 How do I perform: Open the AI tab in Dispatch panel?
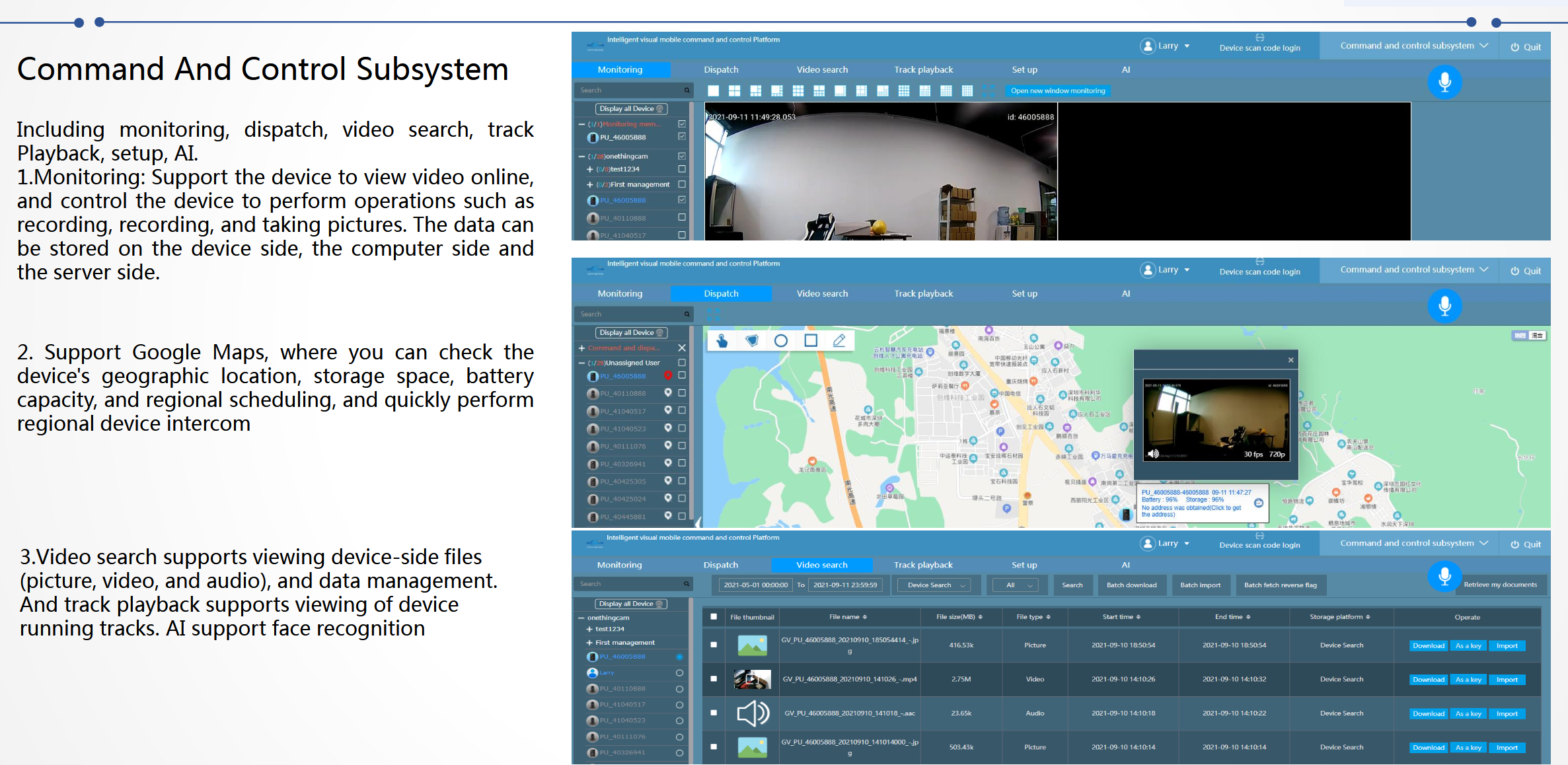1125,293
